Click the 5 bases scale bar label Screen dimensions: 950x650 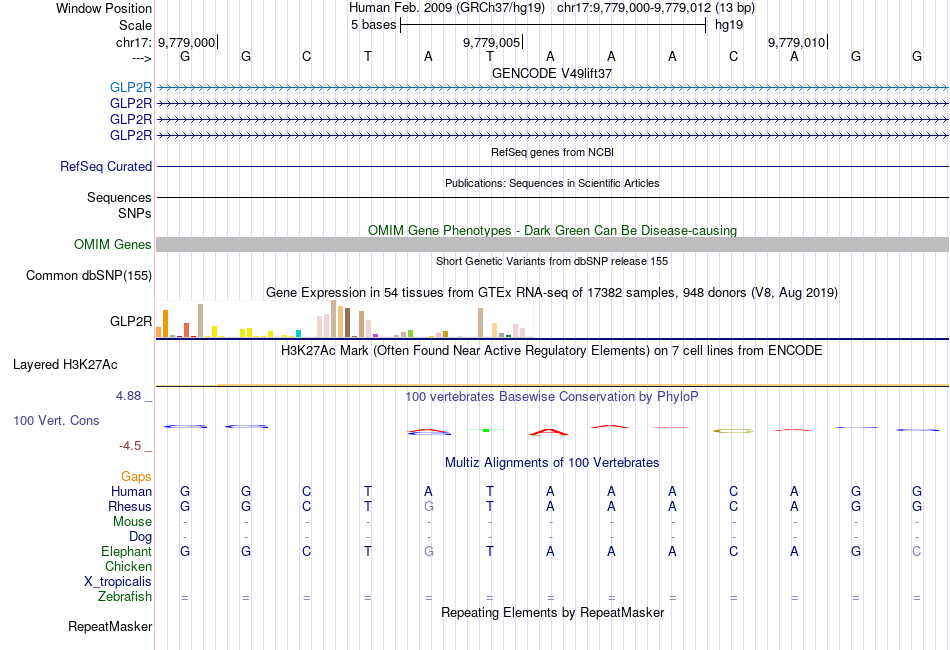(373, 25)
